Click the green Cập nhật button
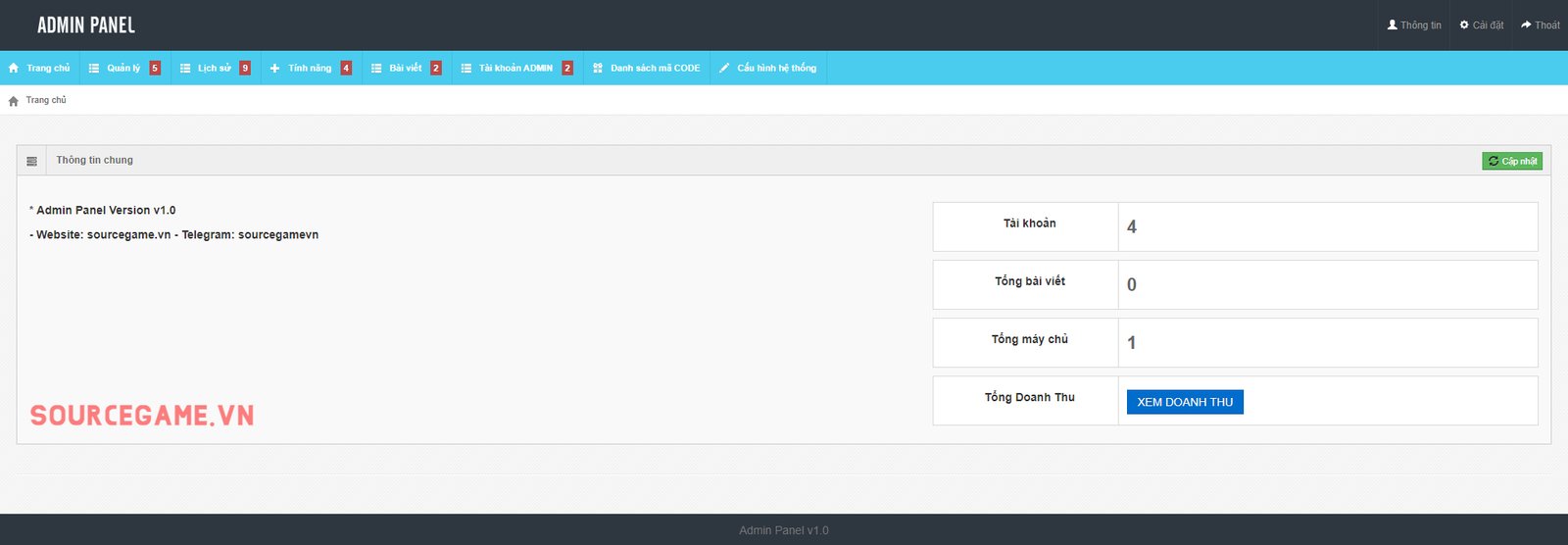 [1511, 161]
